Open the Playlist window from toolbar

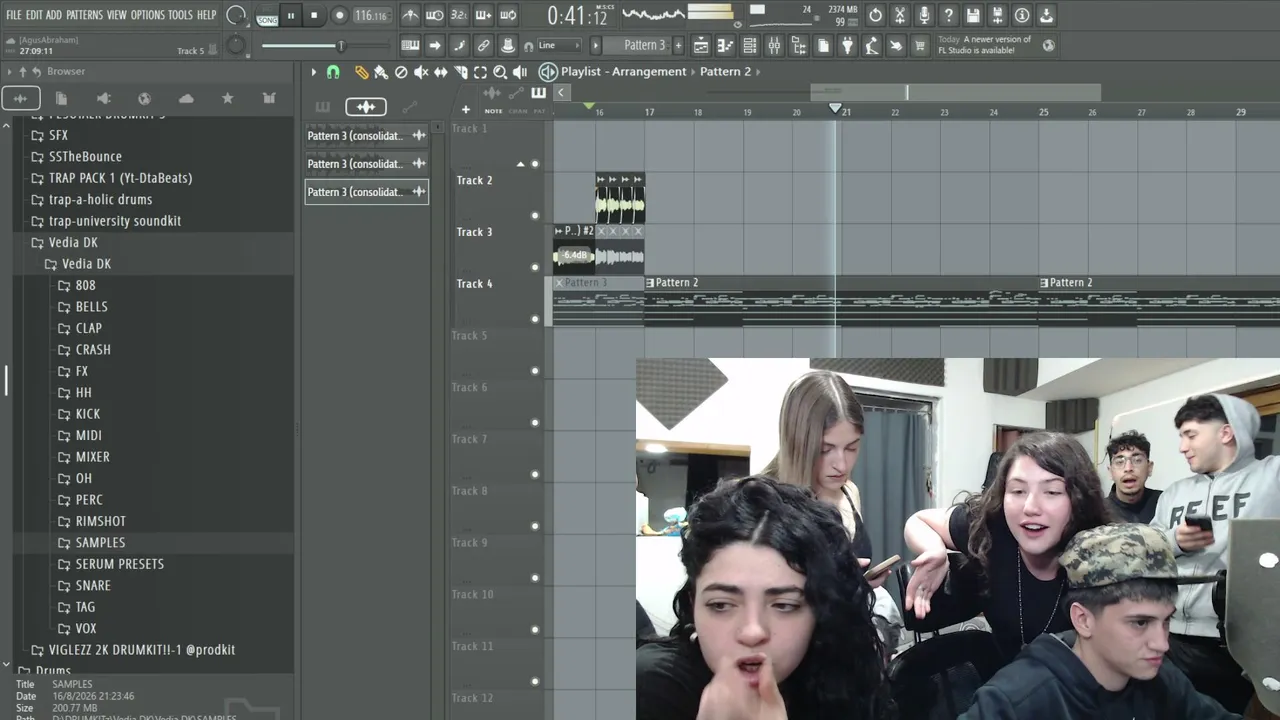tap(701, 45)
